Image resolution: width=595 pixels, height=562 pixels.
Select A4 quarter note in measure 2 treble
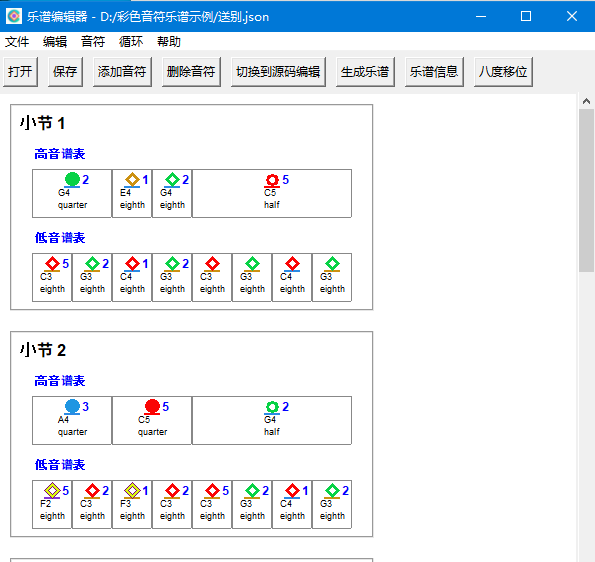(x=72, y=420)
